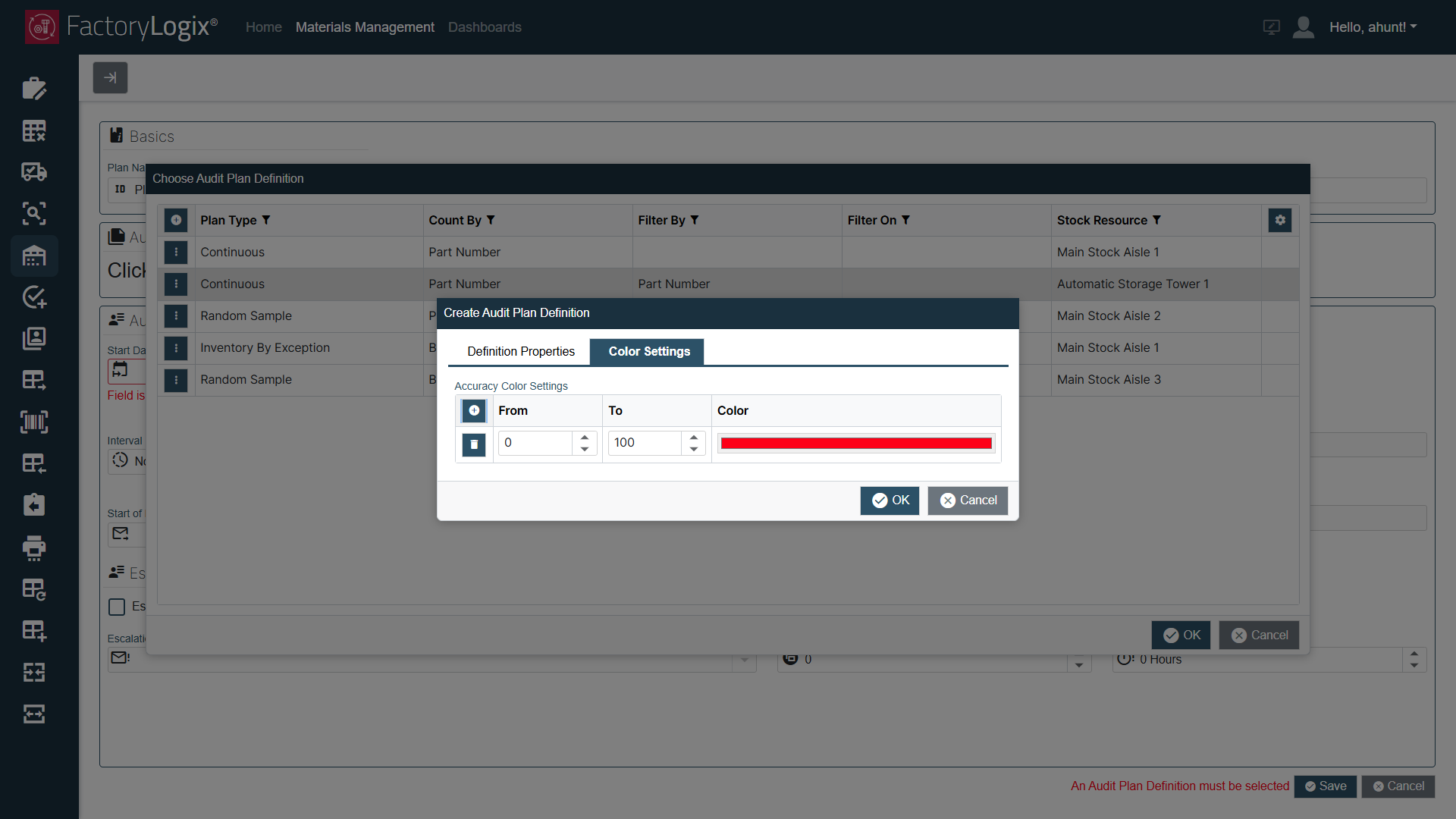
Task: Decrease the To value with down arrow
Action: tap(694, 449)
